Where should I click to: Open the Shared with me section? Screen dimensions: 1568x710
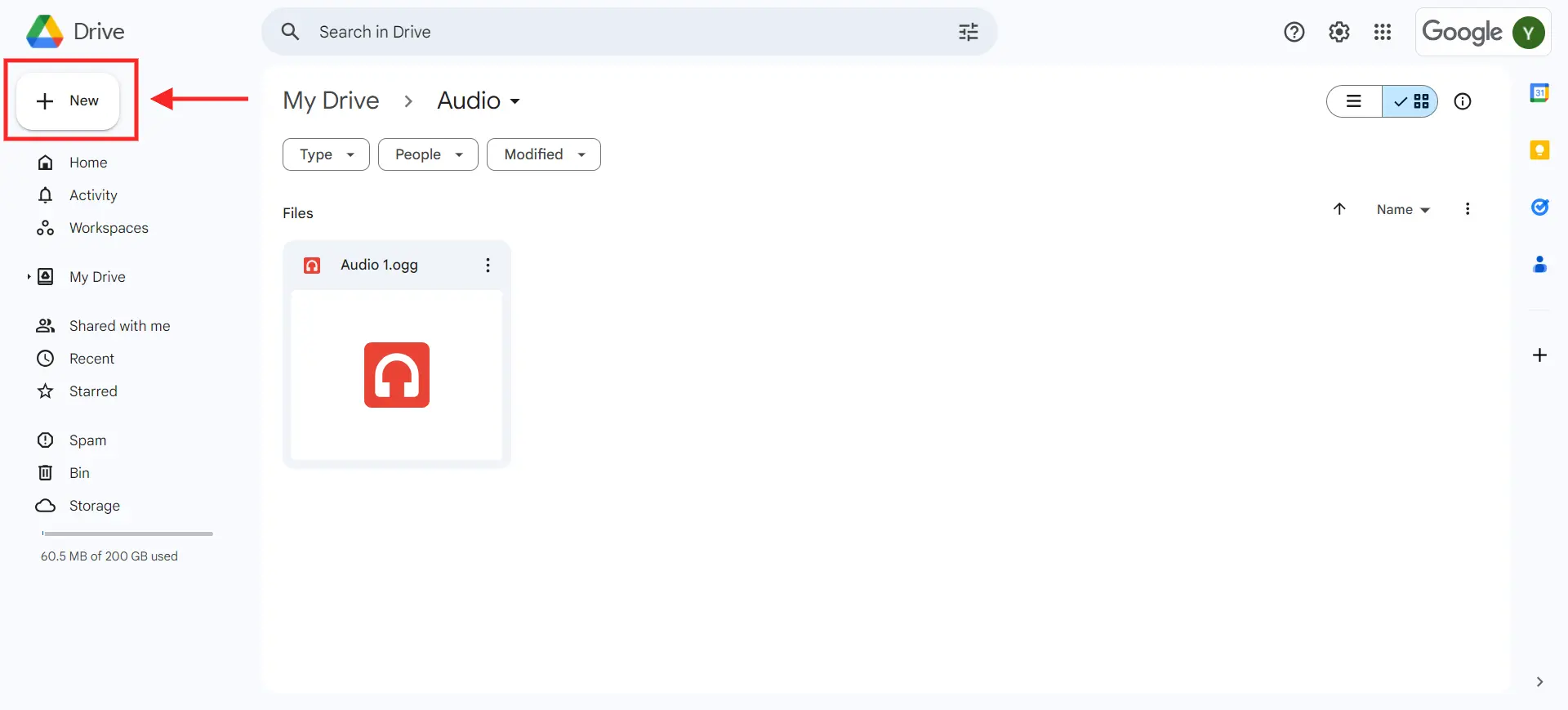coord(119,326)
